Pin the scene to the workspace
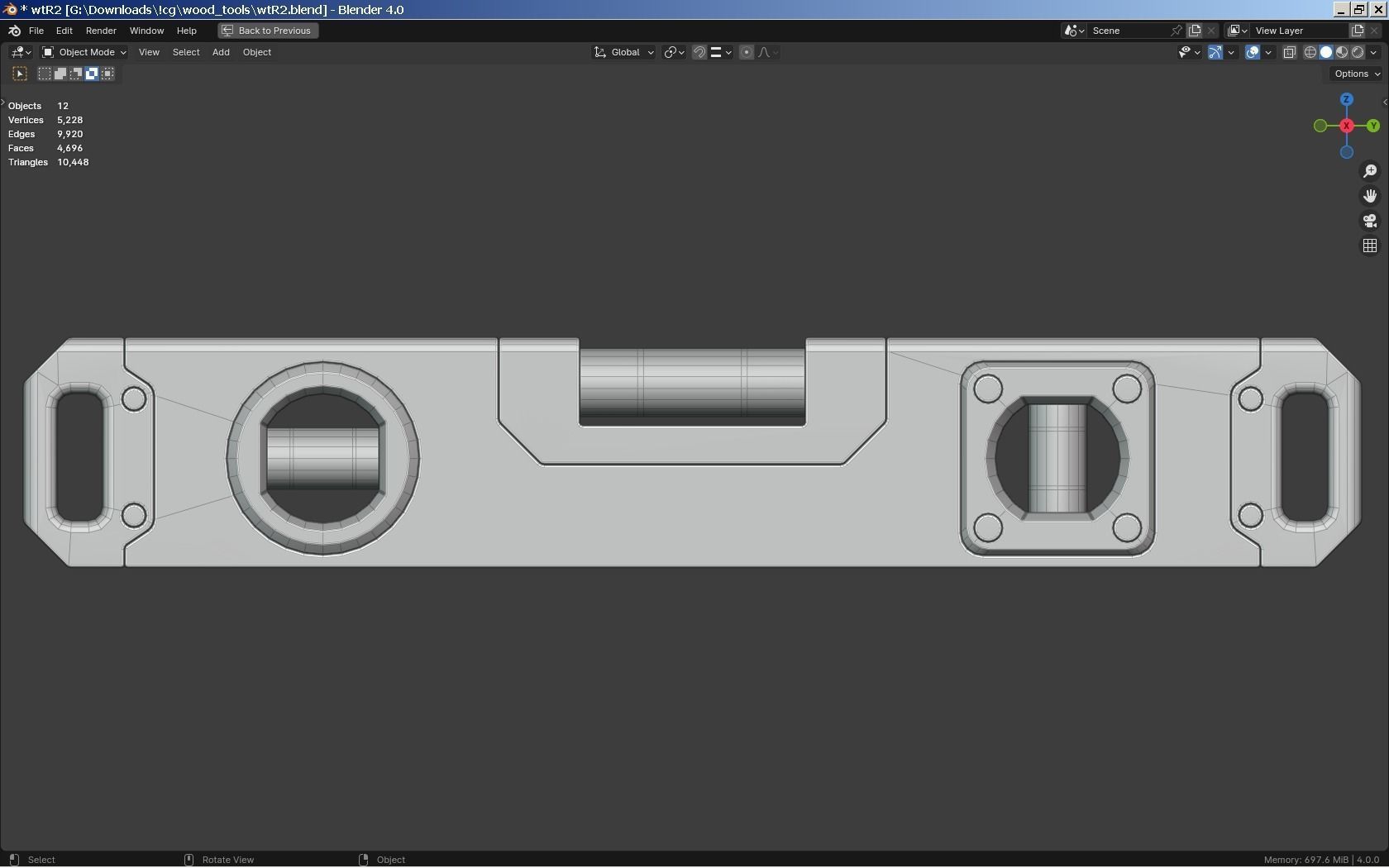The image size is (1389, 868). coord(1177,31)
